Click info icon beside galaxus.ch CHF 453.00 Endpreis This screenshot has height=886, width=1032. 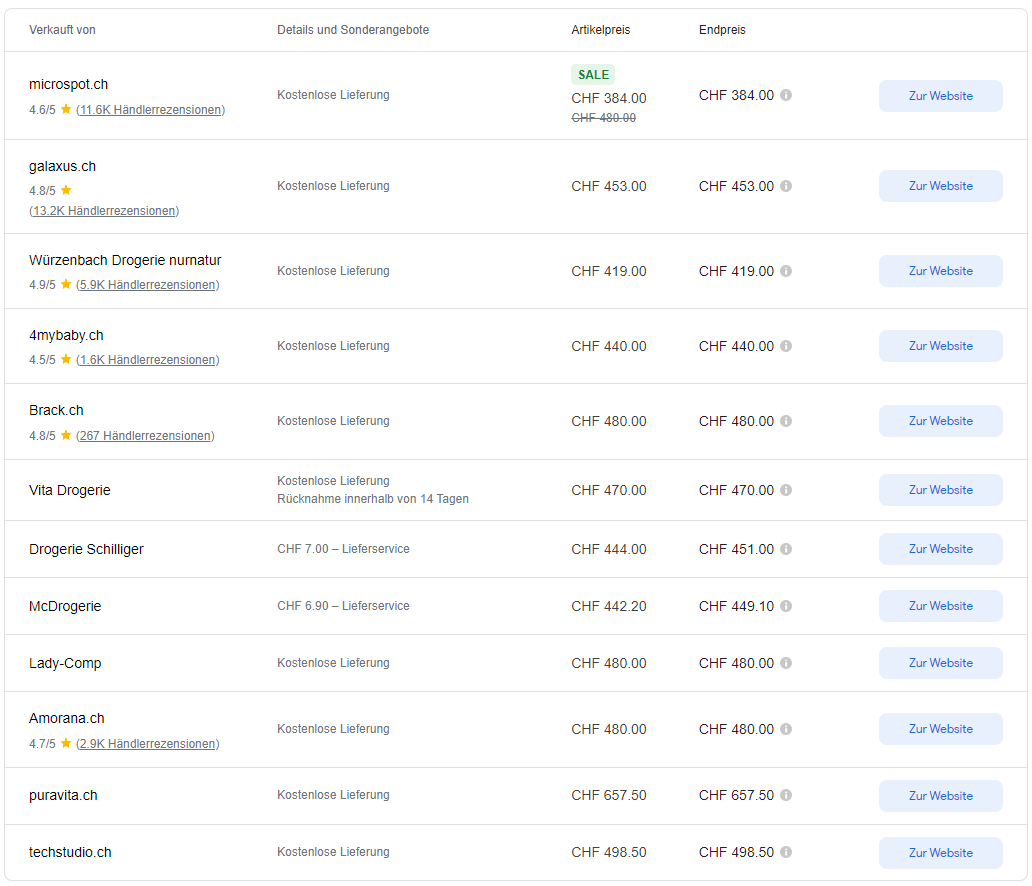[x=786, y=186]
